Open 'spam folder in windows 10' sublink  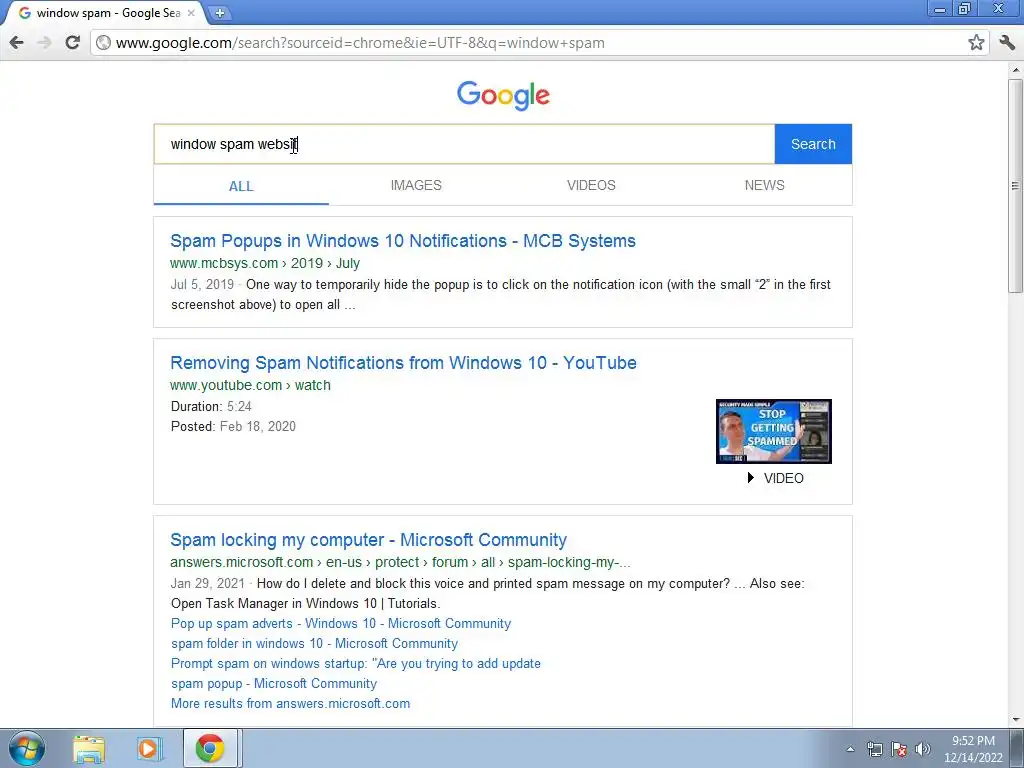pos(314,644)
